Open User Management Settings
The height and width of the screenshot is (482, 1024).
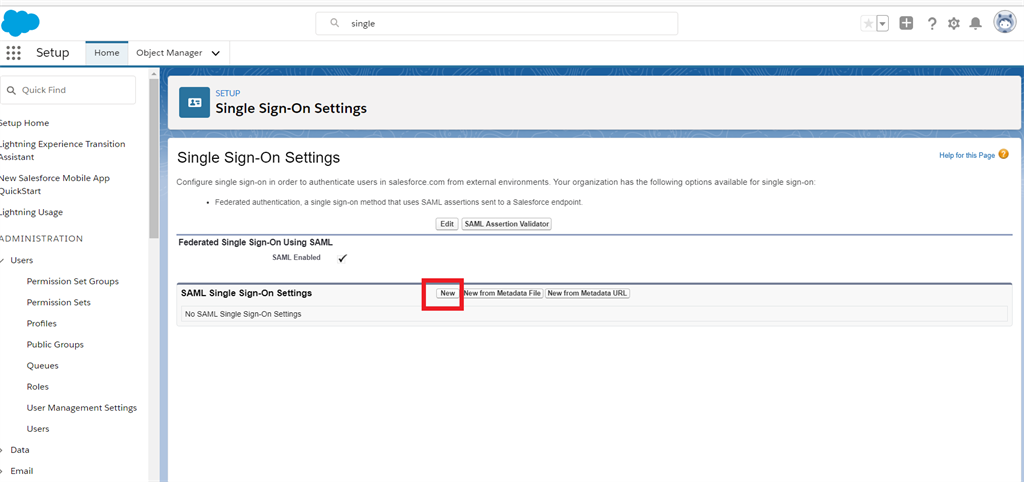point(82,408)
